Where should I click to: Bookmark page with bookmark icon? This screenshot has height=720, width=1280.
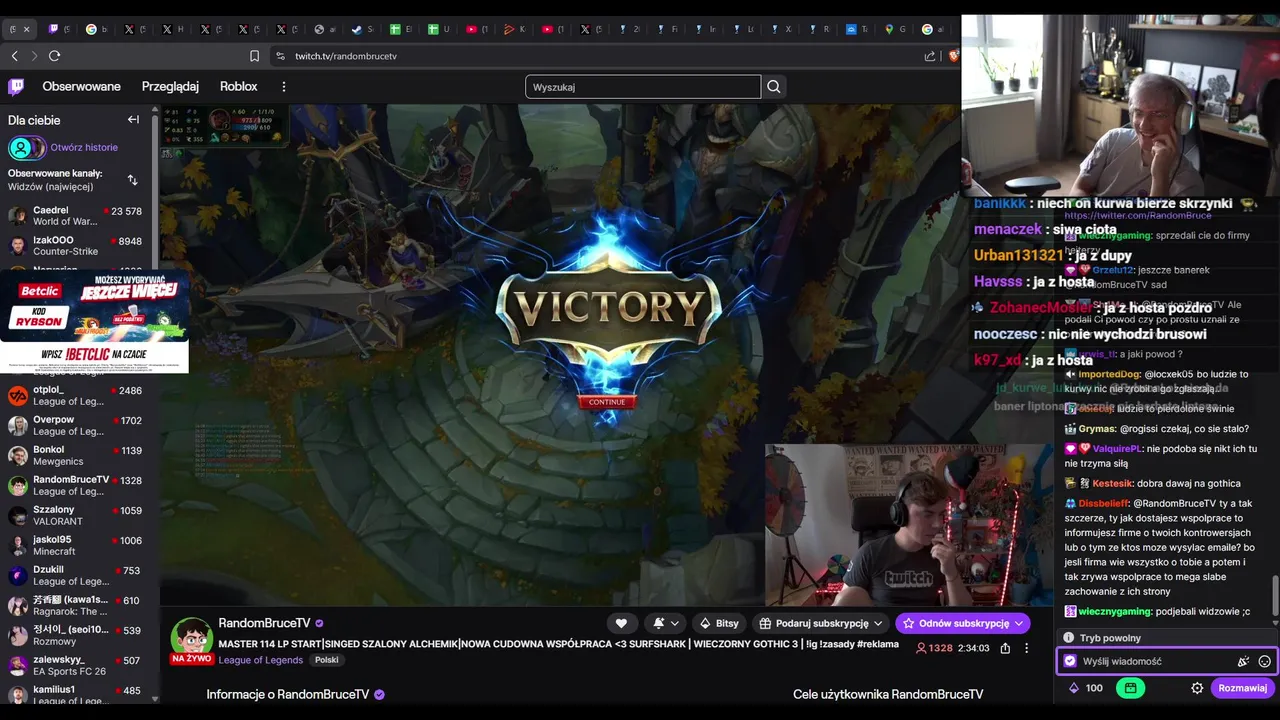pos(254,56)
